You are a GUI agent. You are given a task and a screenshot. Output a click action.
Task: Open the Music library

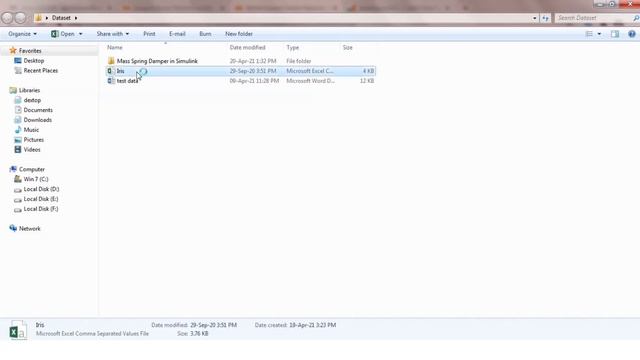point(31,130)
